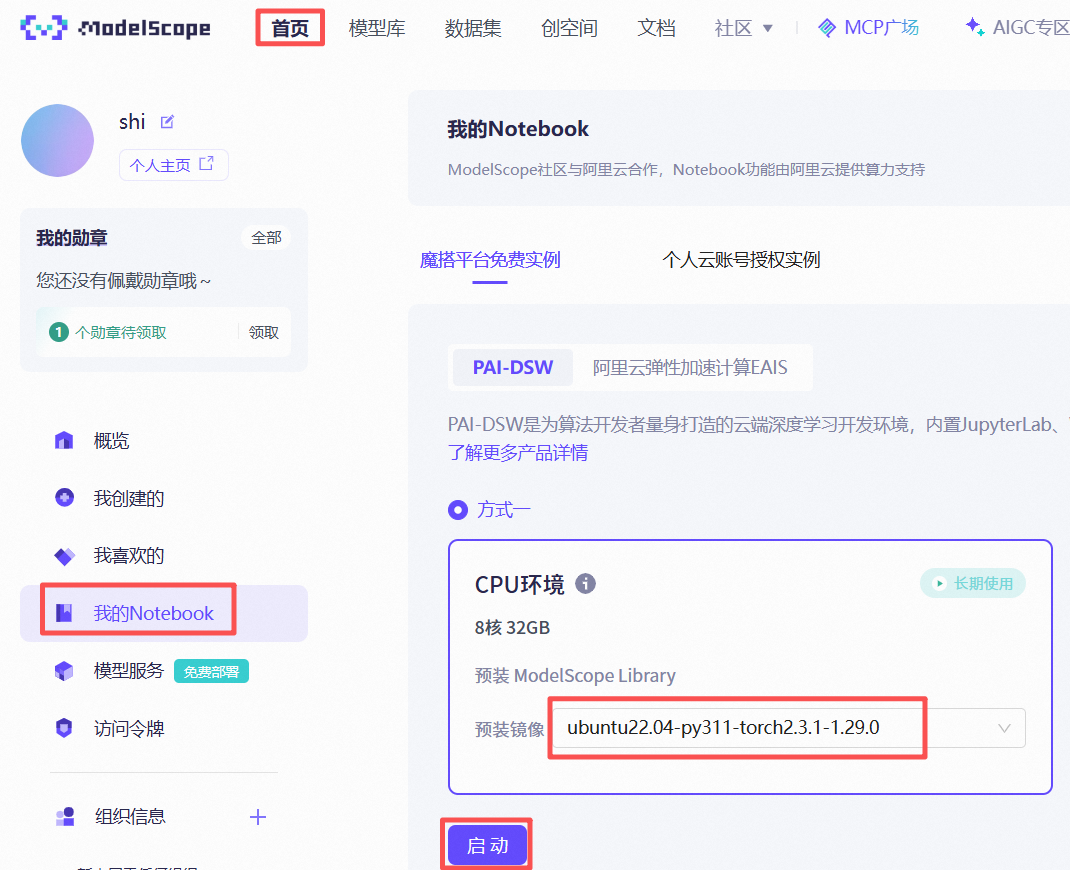Open the 了解更多产品详情 link
1070x870 pixels.
point(518,453)
